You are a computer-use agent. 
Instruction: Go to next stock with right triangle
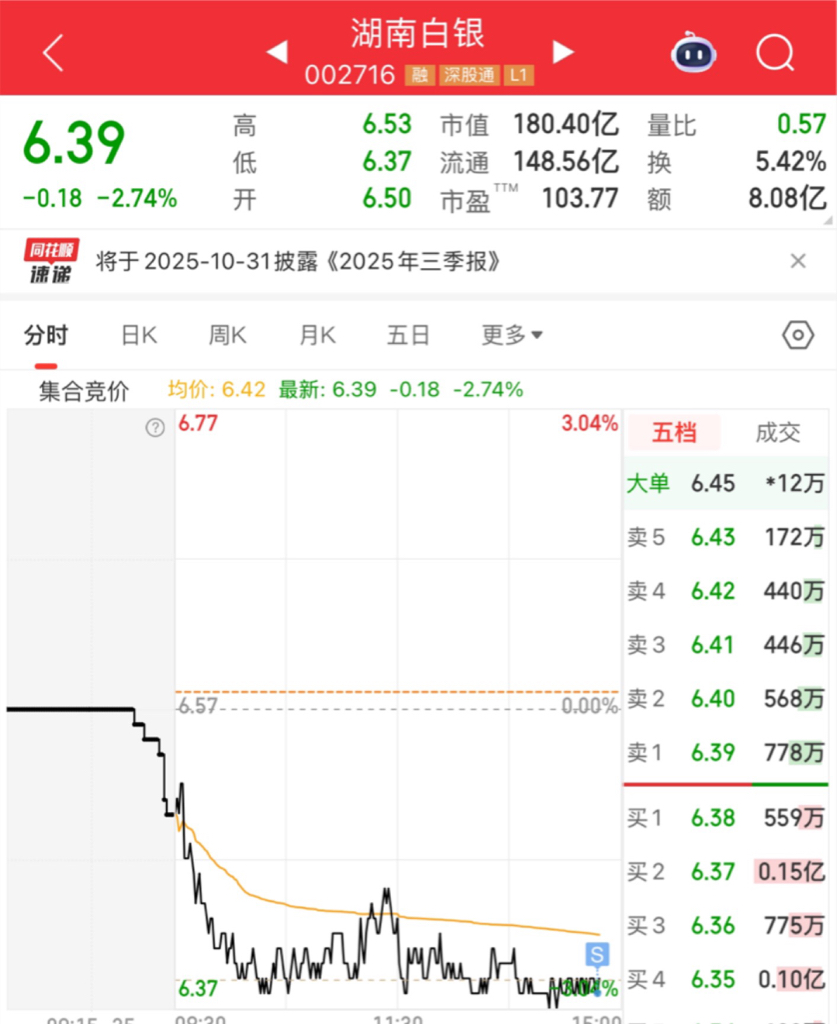[562, 52]
